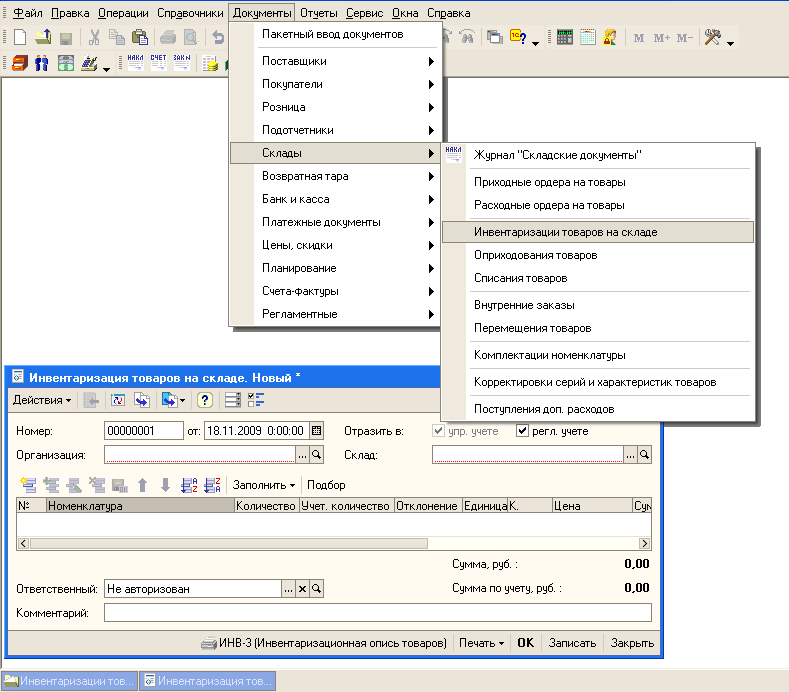Open the calendar icon in the toolbar
Viewport: 789px width, 692px height.
pos(588,37)
